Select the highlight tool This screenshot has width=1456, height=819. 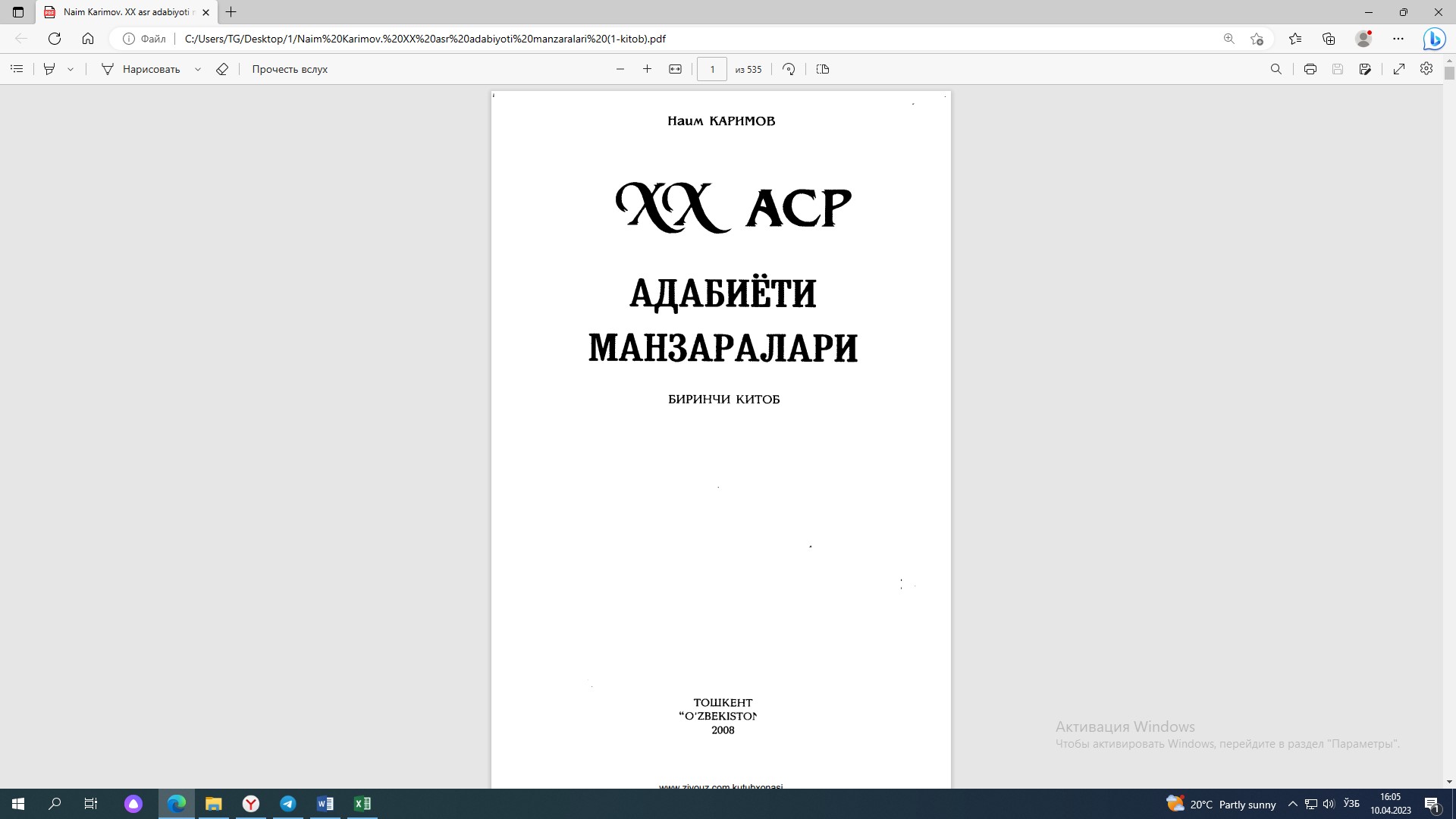point(49,69)
